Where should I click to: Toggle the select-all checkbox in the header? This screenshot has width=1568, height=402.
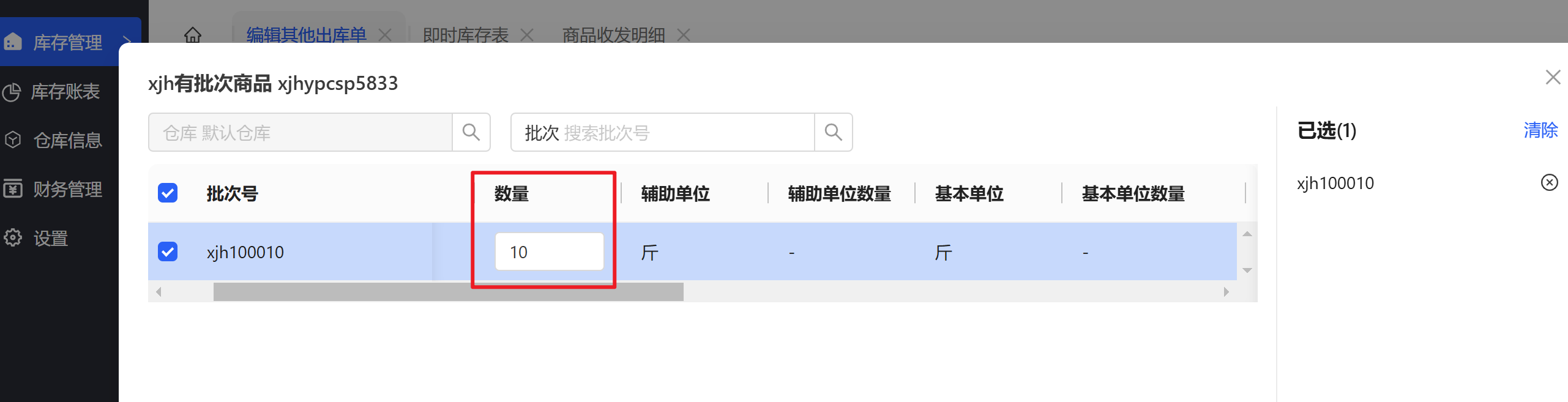pos(168,193)
